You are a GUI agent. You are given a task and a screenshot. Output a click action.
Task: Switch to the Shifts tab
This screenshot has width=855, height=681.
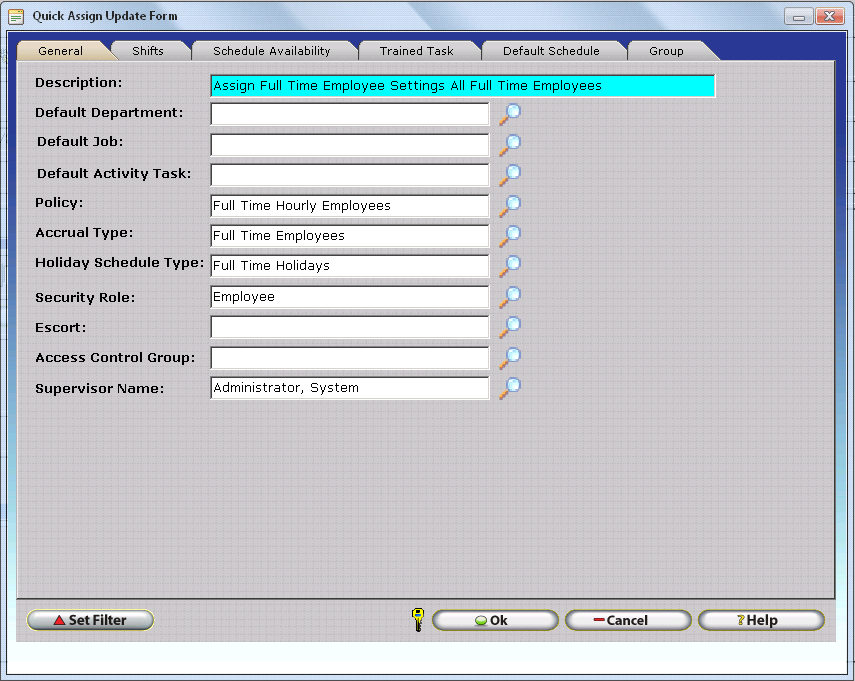pos(148,51)
